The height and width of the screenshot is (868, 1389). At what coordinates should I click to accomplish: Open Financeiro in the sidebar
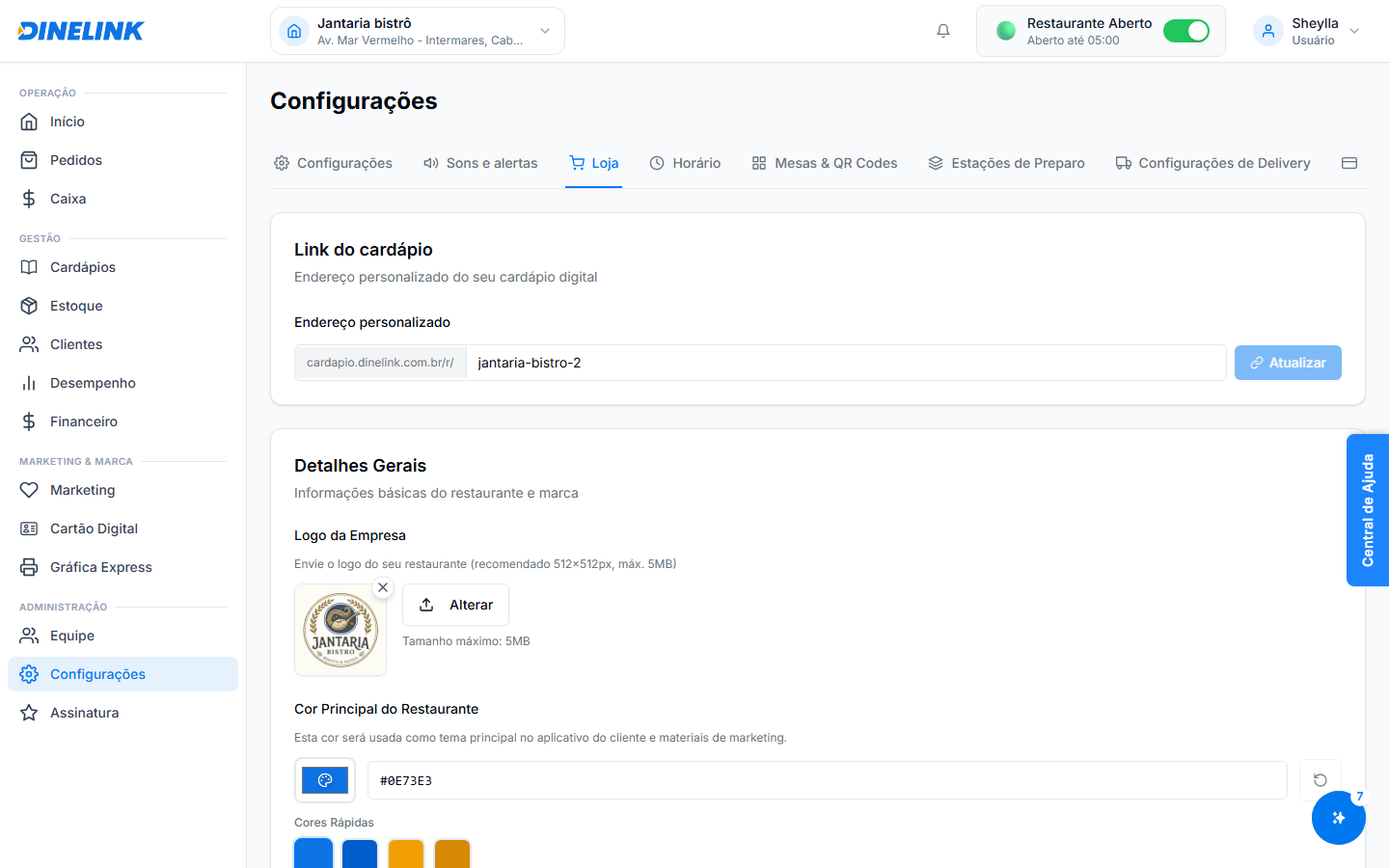tap(123, 421)
